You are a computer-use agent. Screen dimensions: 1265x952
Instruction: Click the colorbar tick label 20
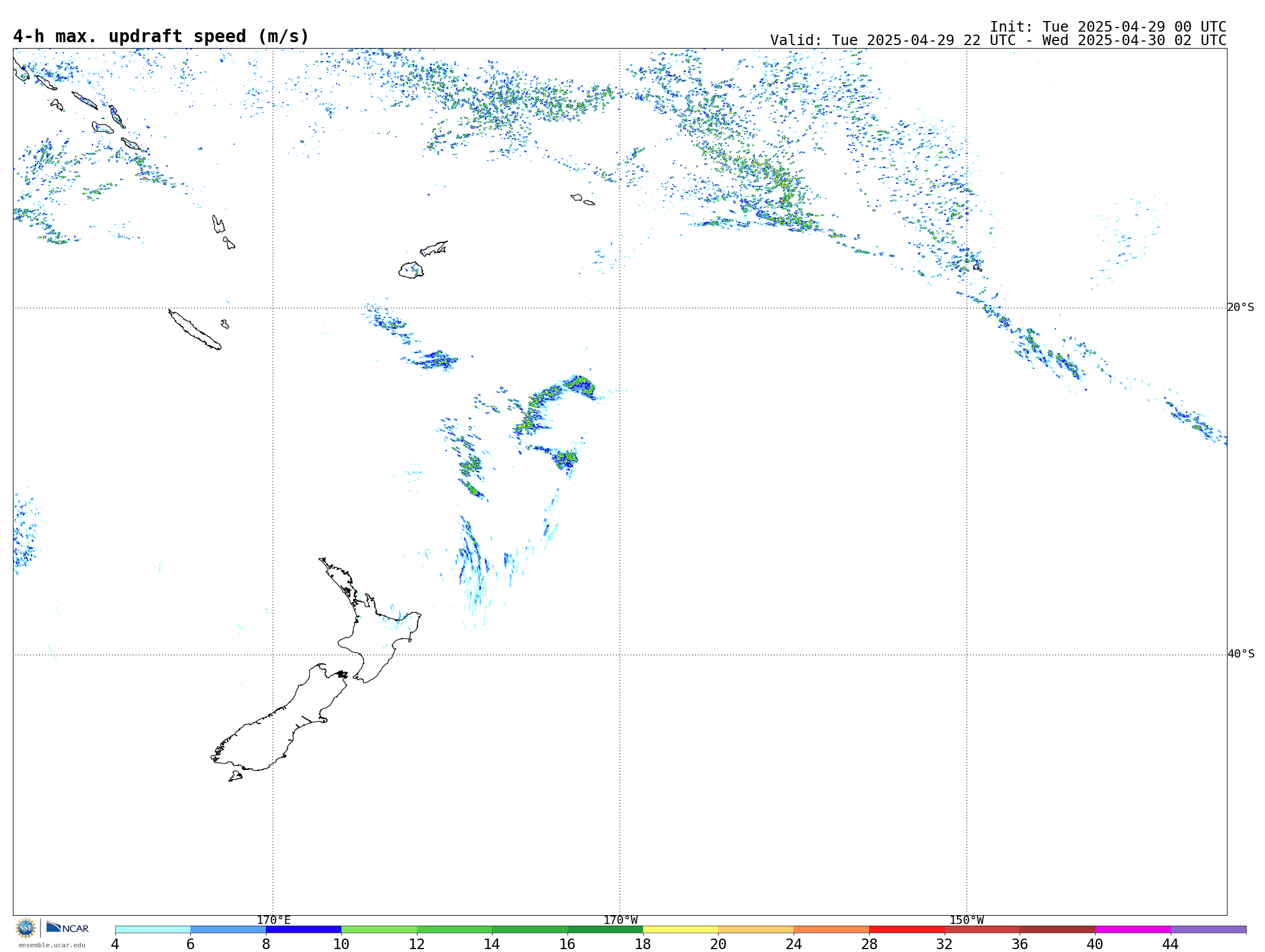(719, 944)
